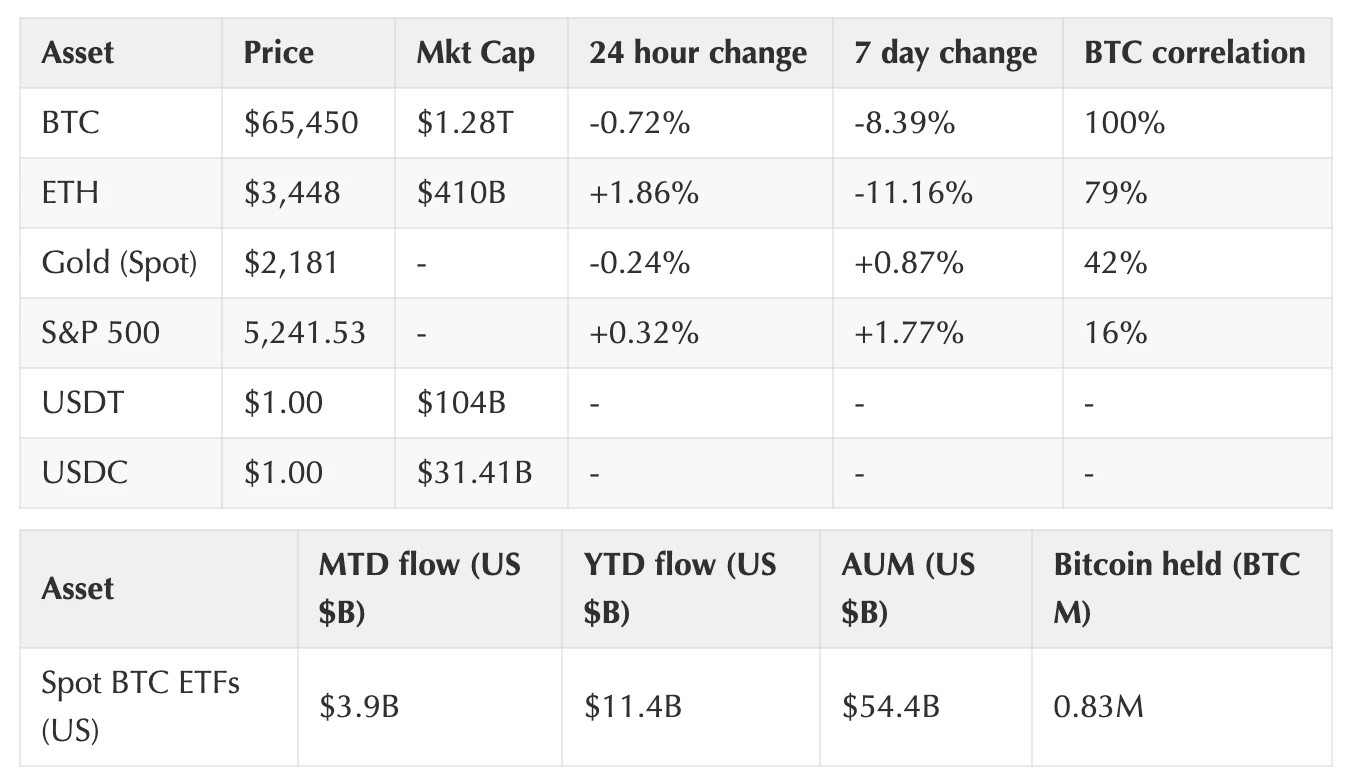
Task: Click the Spot BTC ETFs (US) label
Action: tap(140, 707)
